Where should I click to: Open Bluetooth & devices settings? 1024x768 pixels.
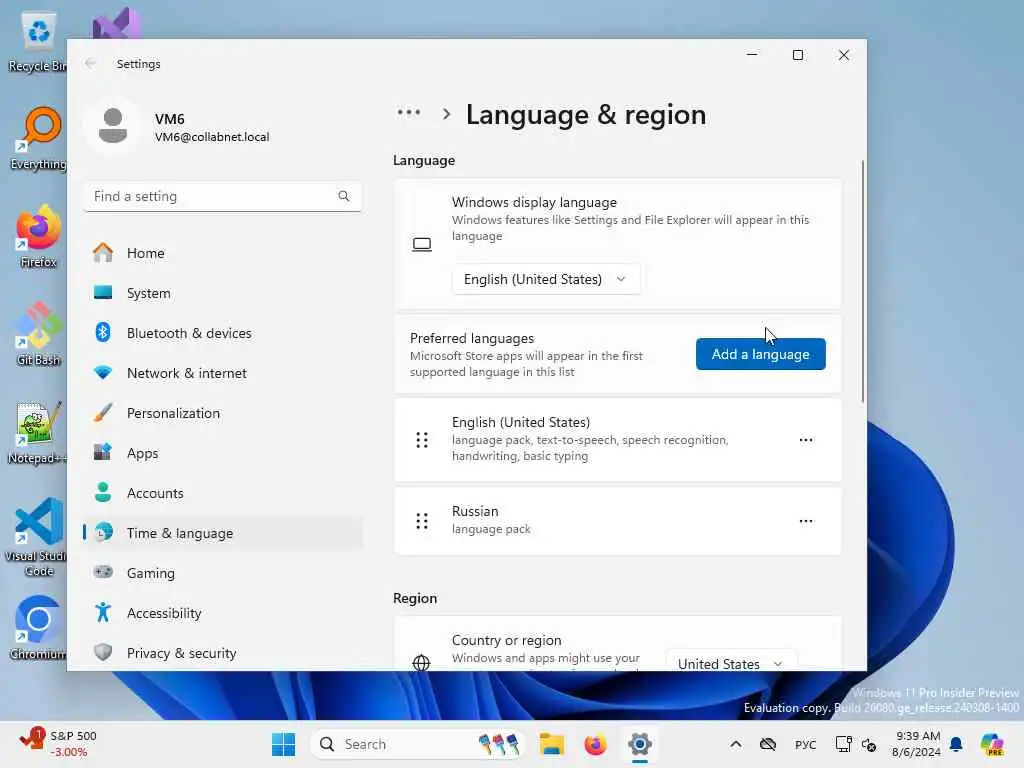(223, 332)
